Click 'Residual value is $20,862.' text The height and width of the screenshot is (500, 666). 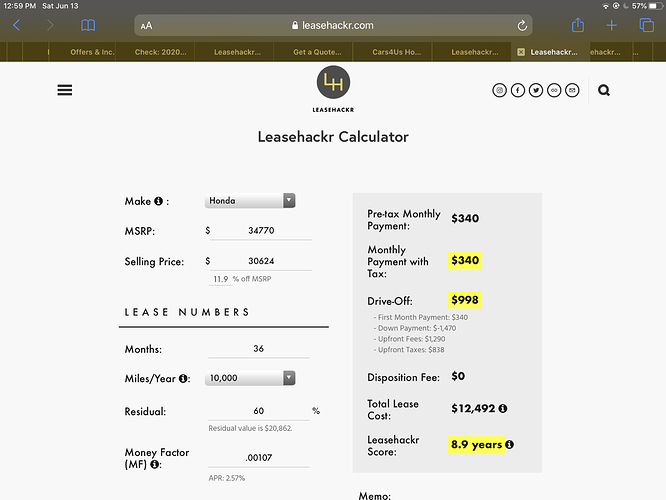[250, 428]
